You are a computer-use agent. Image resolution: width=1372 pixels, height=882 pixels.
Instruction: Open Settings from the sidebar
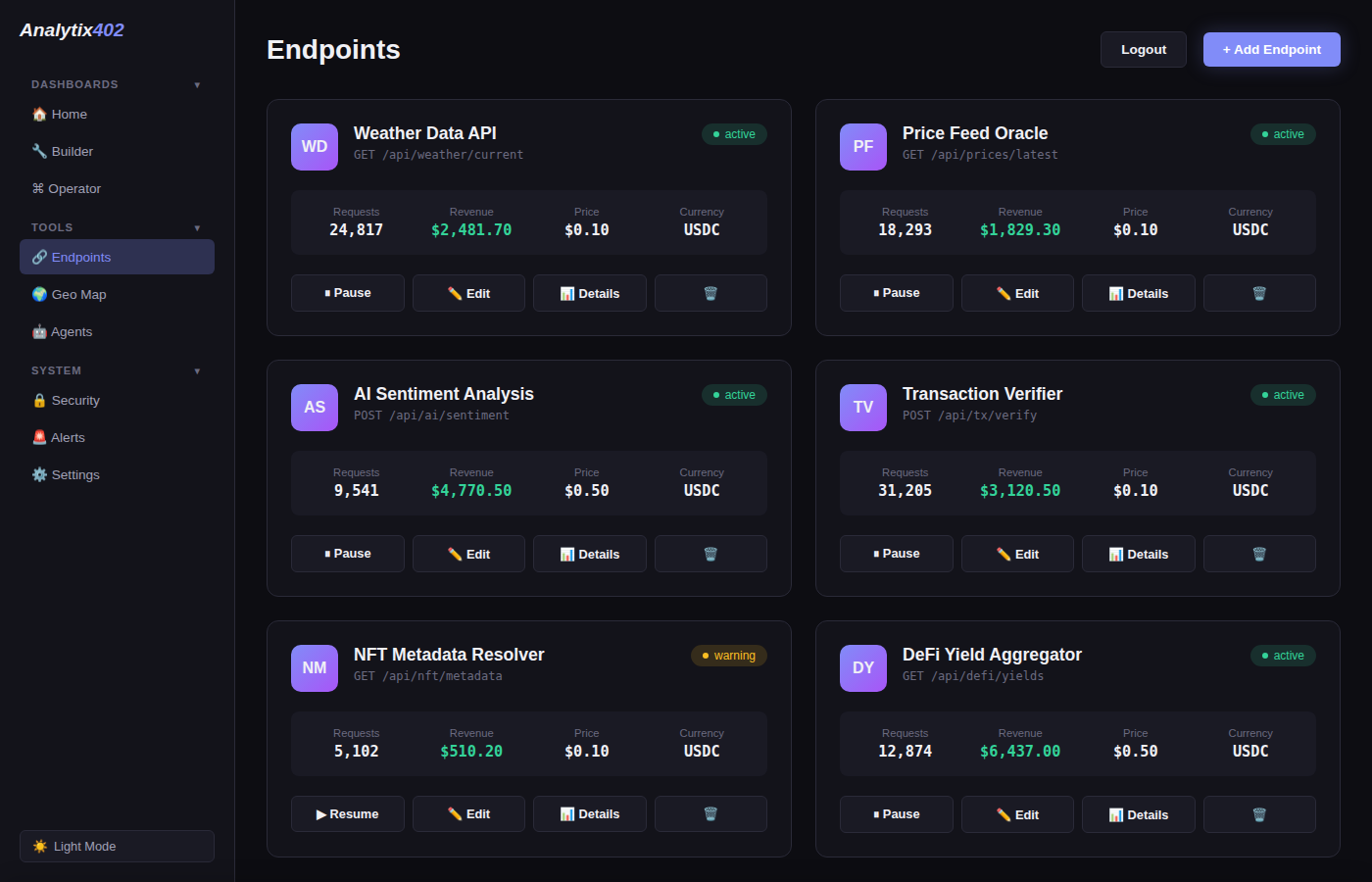(x=39, y=474)
